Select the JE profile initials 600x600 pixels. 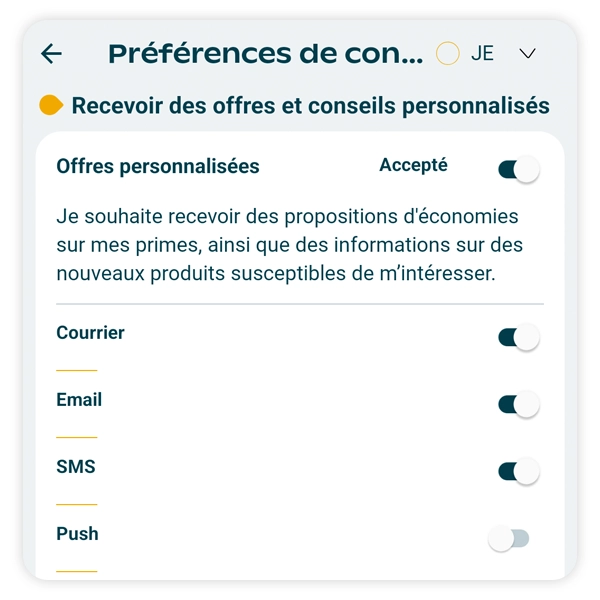point(482,54)
